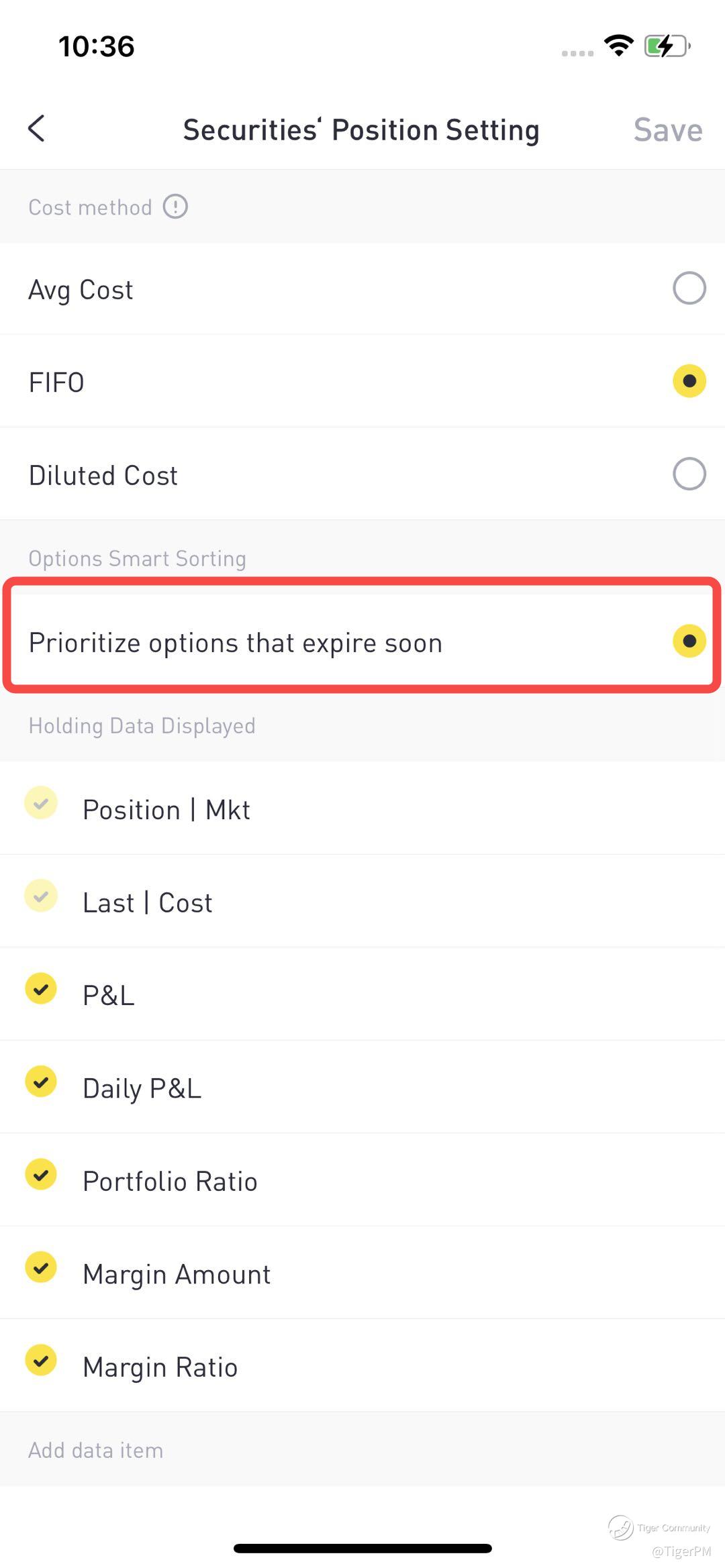The image size is (725, 1568).
Task: Tap the home indicator bar
Action: point(362,1549)
